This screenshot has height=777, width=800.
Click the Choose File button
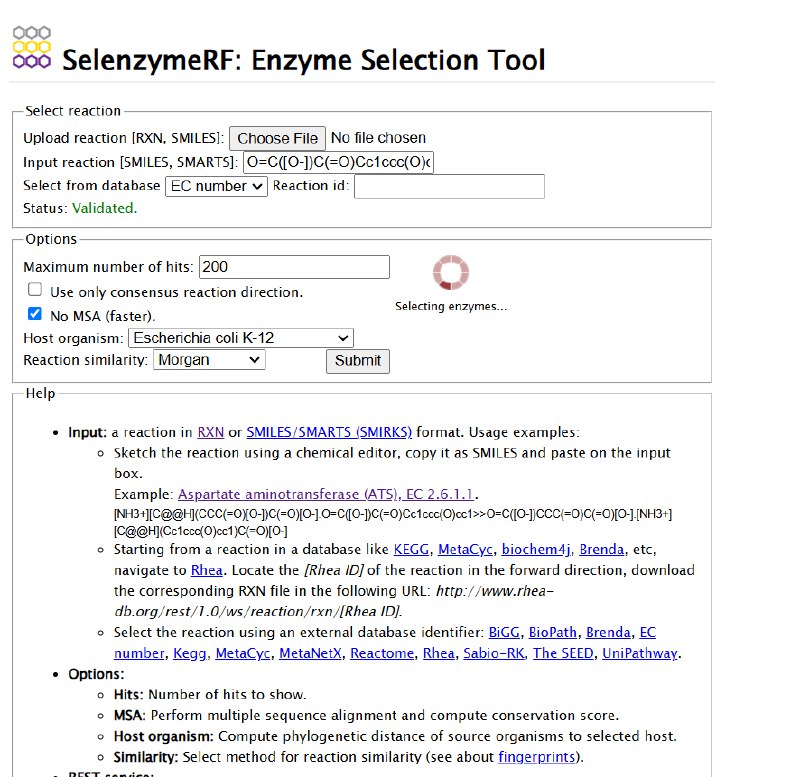pos(277,138)
